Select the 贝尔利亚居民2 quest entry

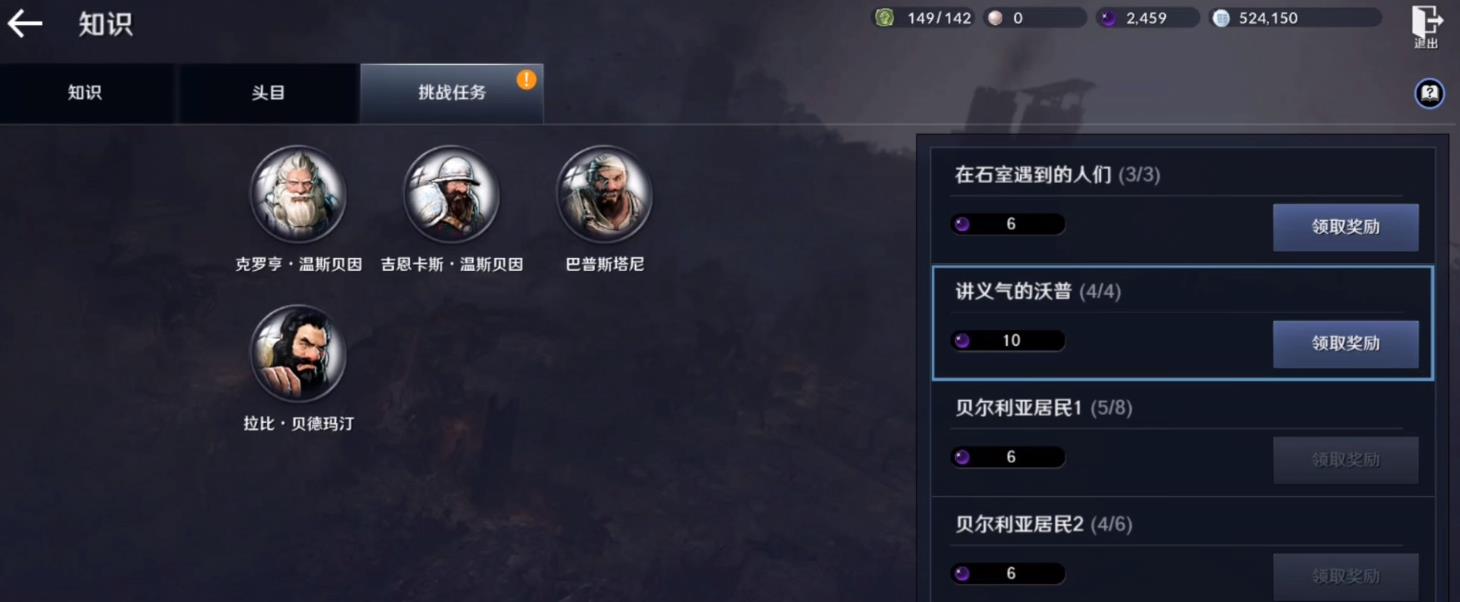click(1183, 551)
